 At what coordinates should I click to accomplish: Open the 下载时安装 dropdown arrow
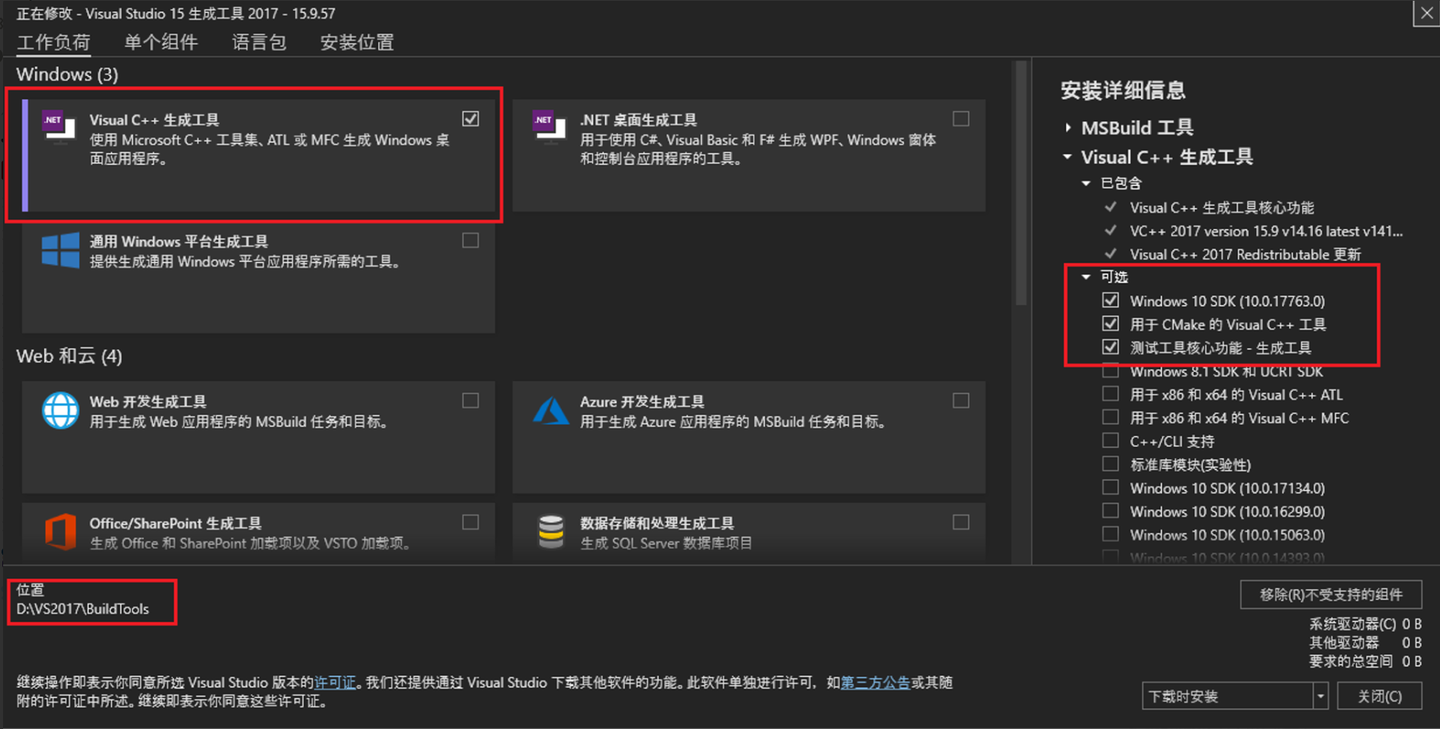(1321, 696)
